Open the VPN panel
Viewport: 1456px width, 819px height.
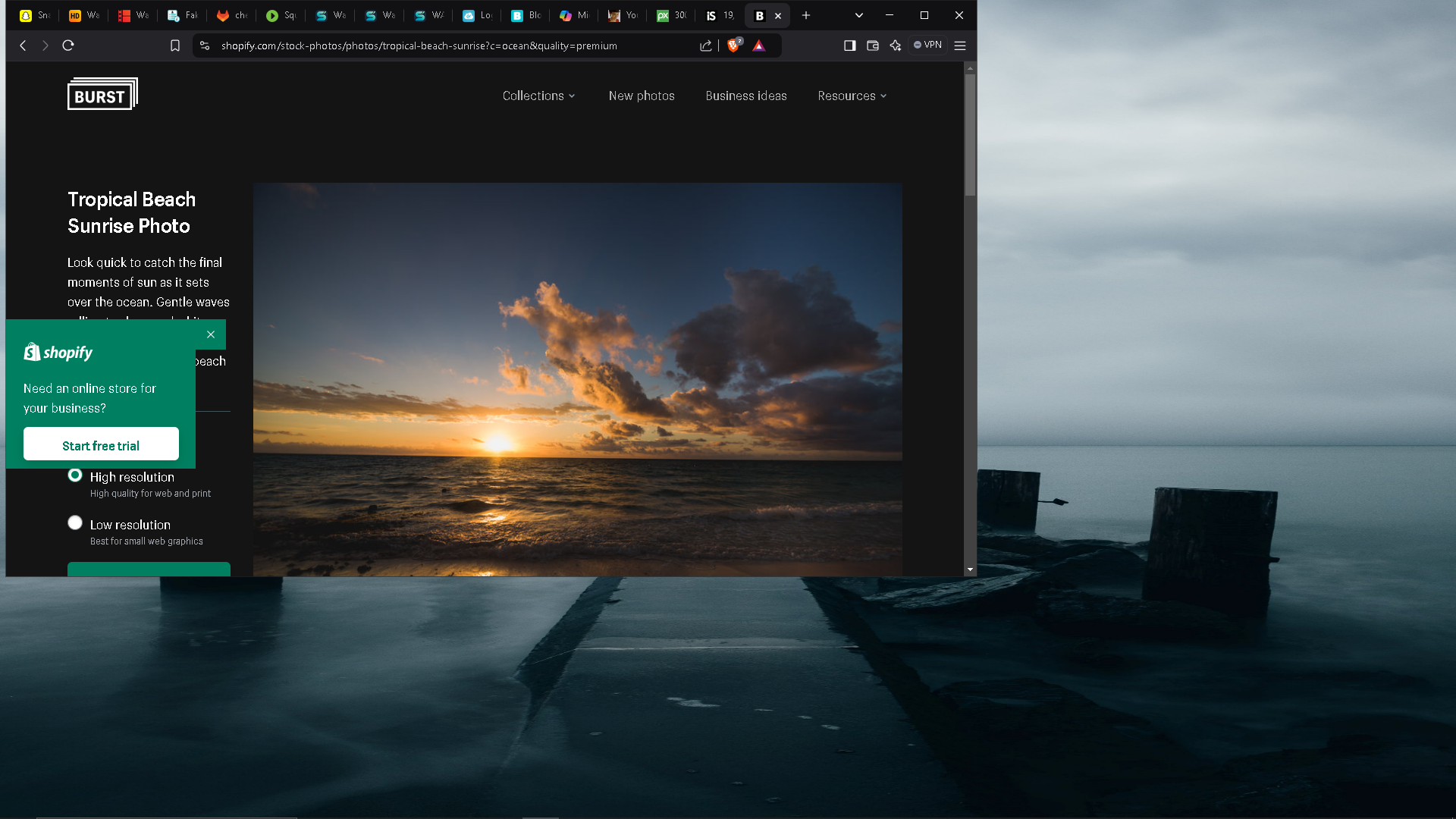928,45
